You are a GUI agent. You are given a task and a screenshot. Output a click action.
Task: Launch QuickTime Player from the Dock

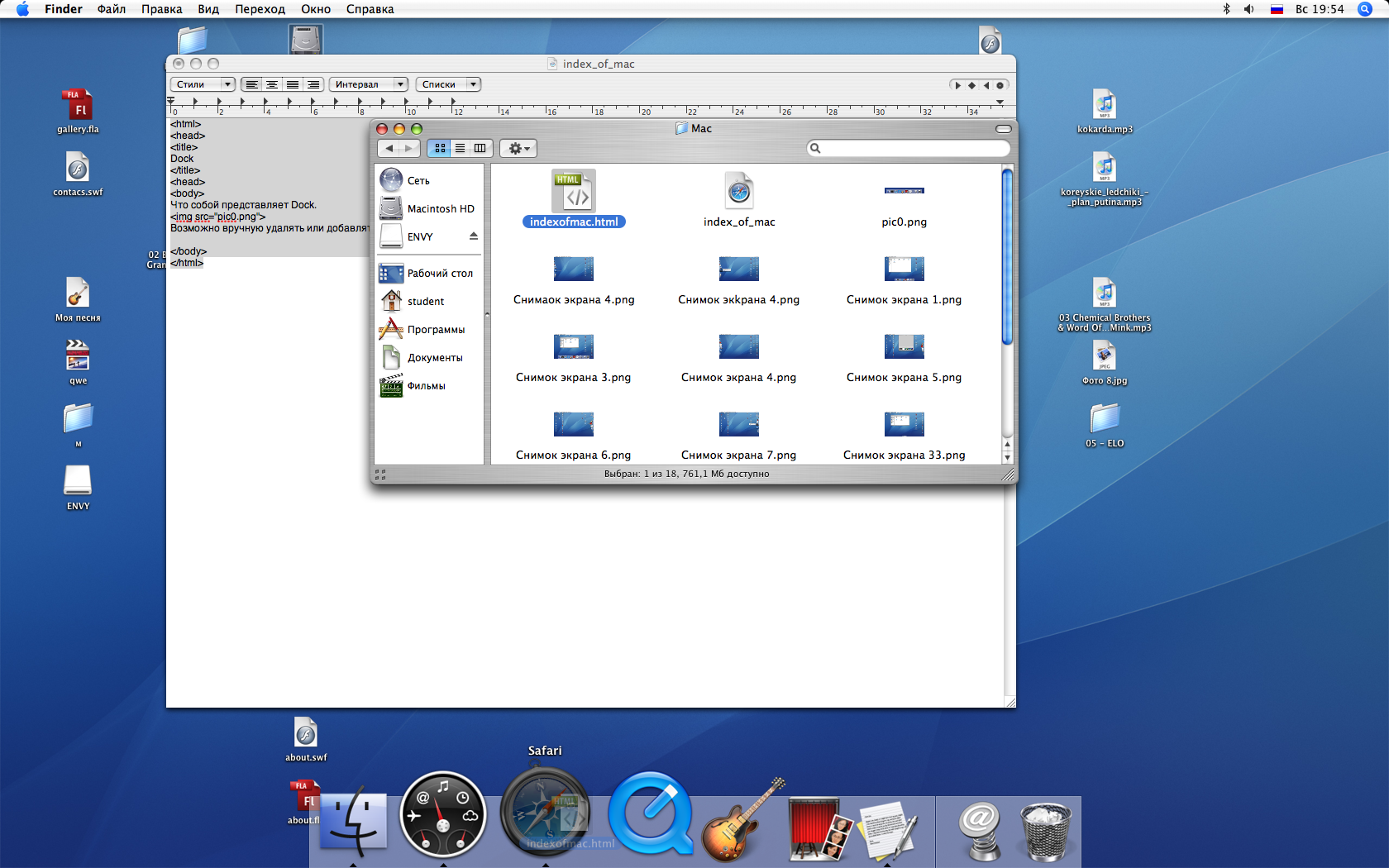652,814
